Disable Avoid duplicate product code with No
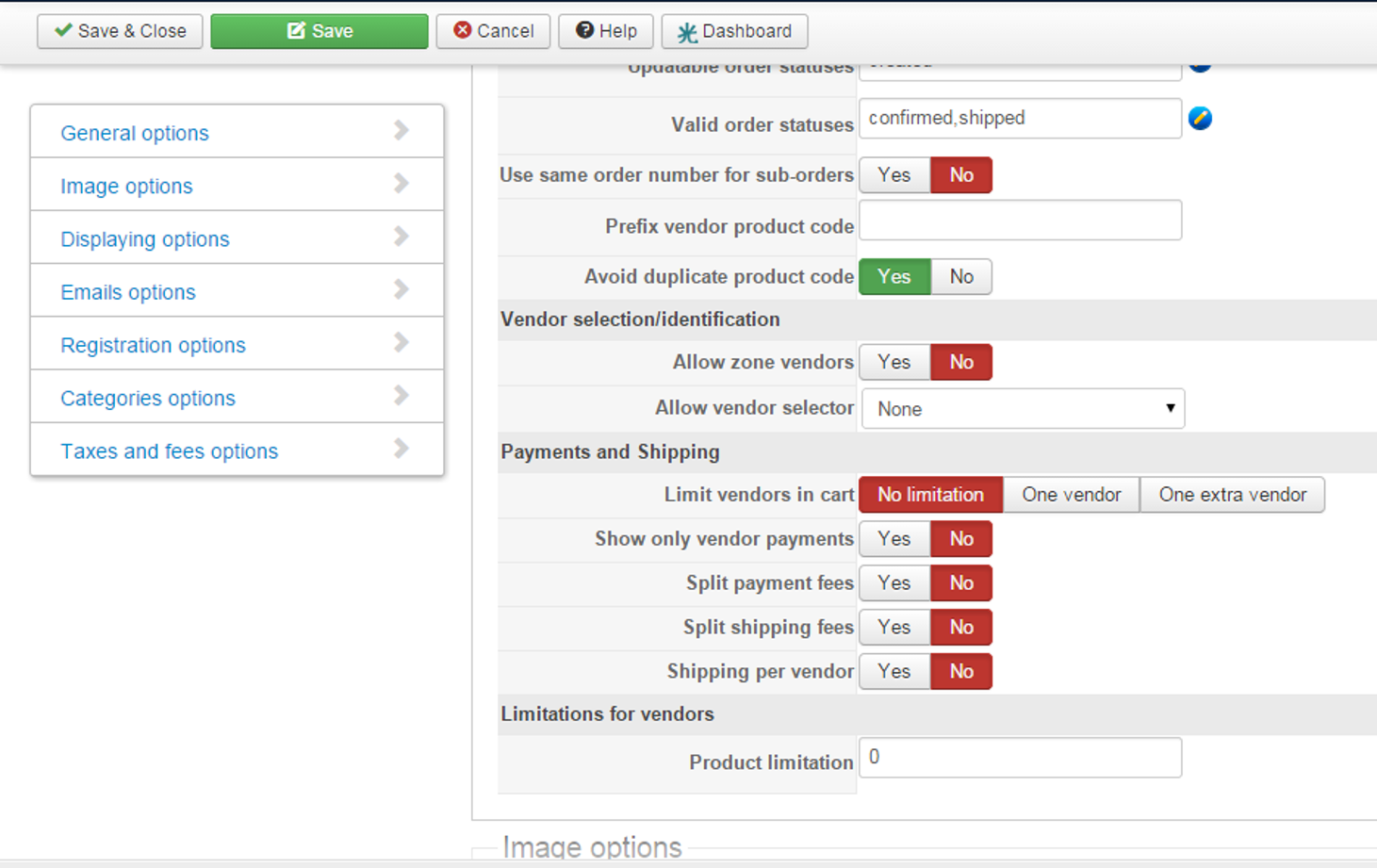Image resolution: width=1377 pixels, height=868 pixels. pos(960,276)
